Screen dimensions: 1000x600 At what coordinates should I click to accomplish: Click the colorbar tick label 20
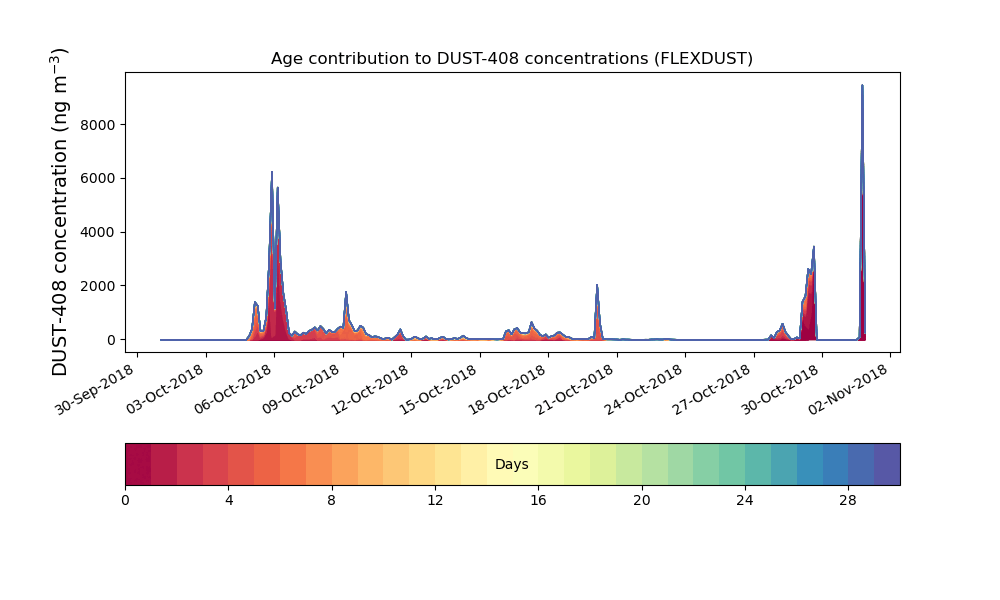pos(642,501)
